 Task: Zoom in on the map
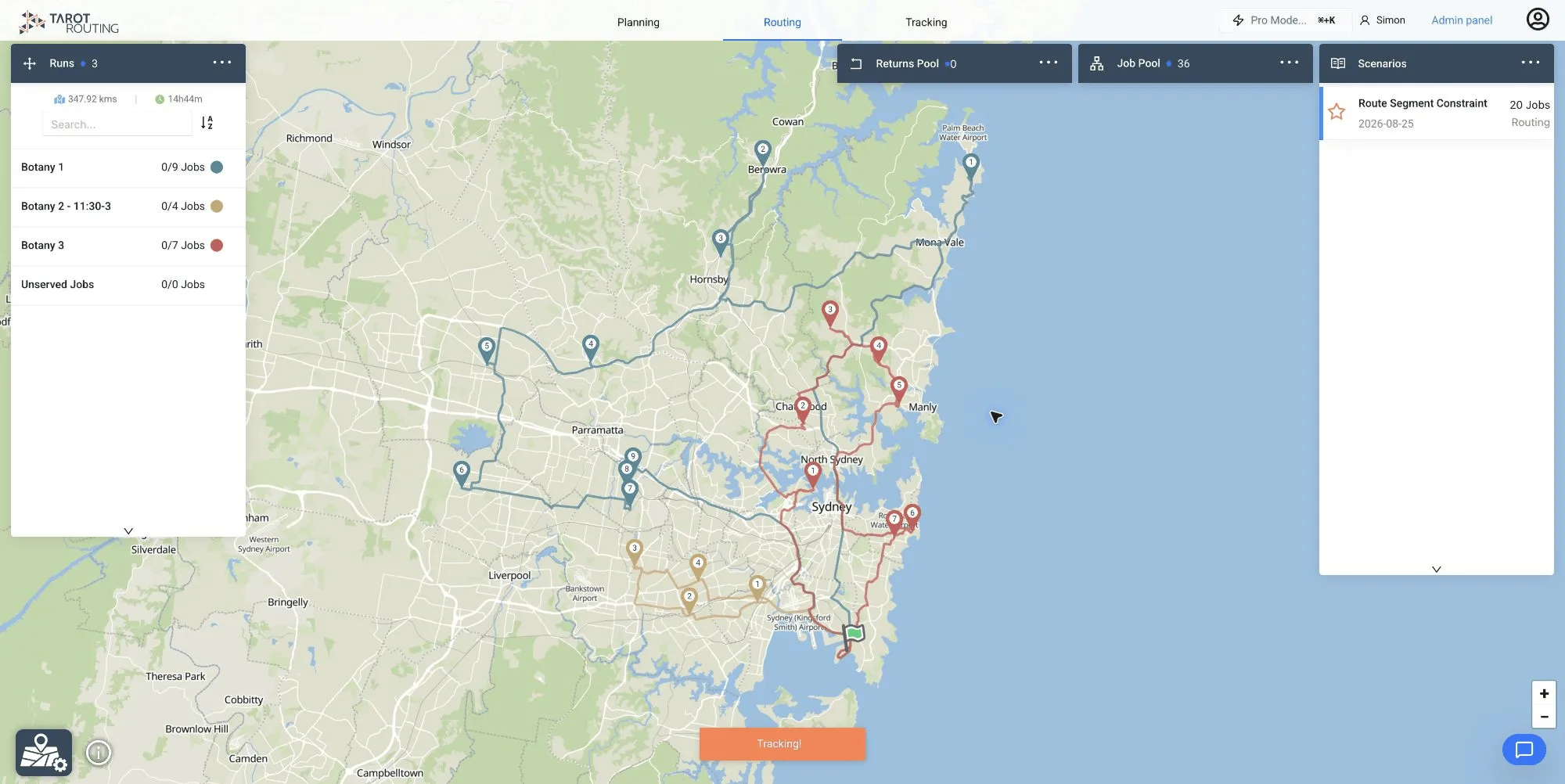click(1544, 693)
